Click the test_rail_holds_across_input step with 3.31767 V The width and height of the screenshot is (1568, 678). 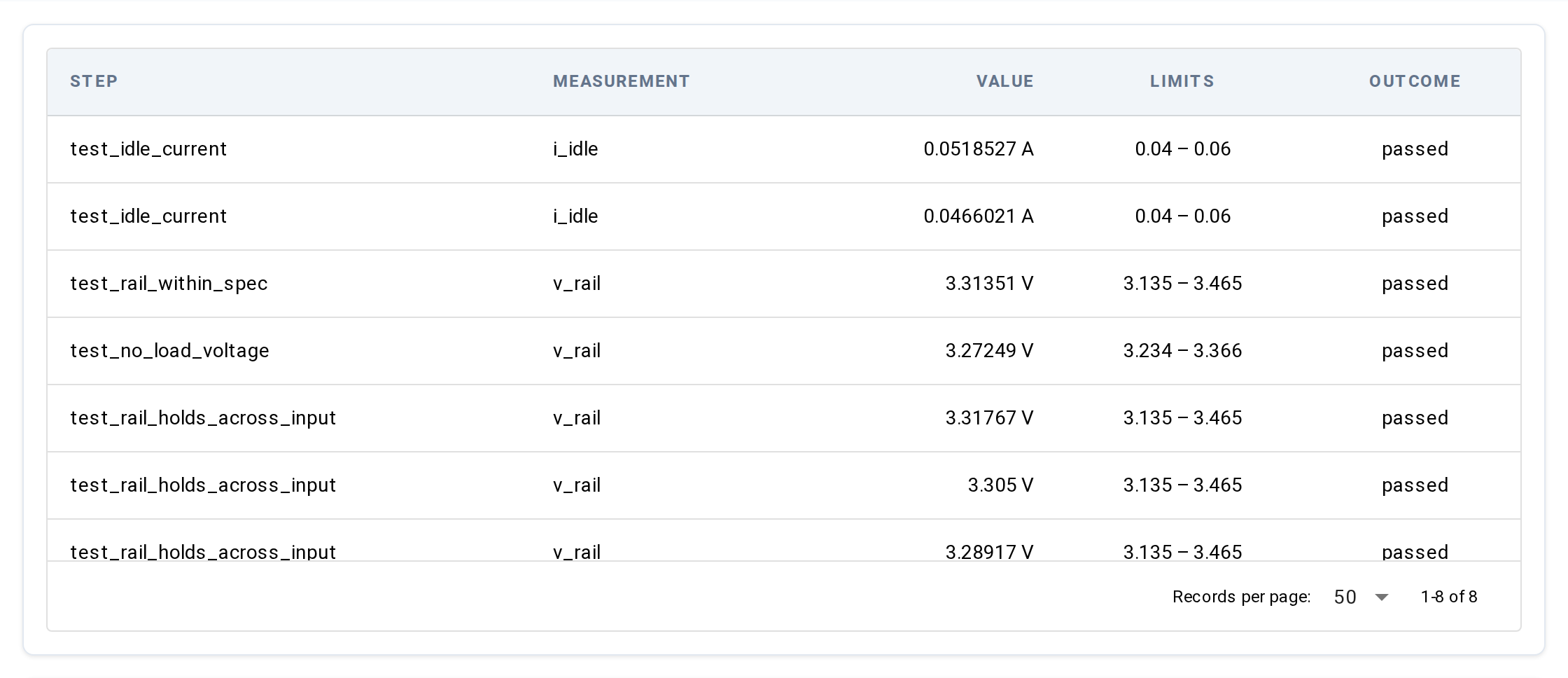tap(203, 417)
